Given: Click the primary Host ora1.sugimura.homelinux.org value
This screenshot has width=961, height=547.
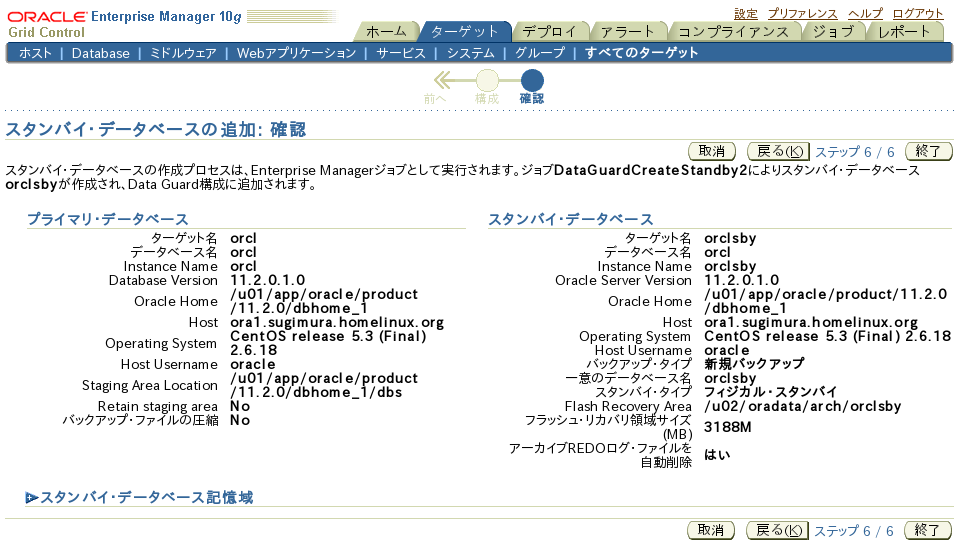Looking at the screenshot, I should pos(337,323).
